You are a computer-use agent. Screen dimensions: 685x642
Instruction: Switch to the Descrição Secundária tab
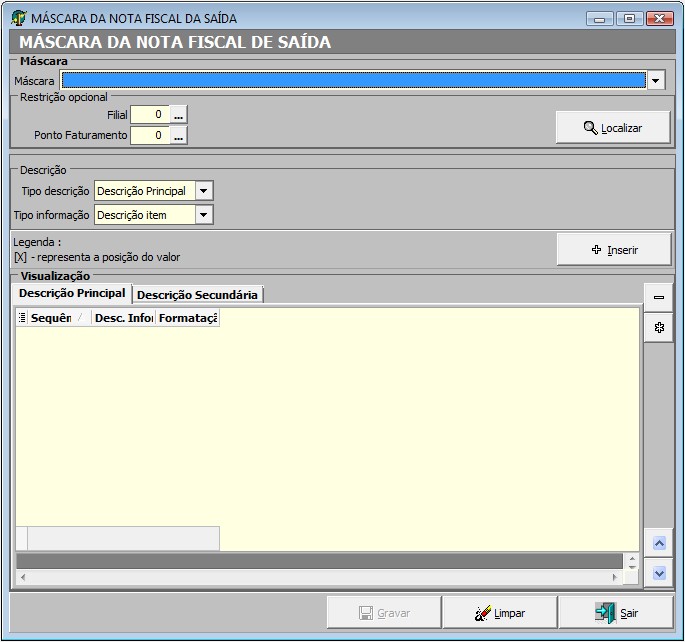point(197,294)
